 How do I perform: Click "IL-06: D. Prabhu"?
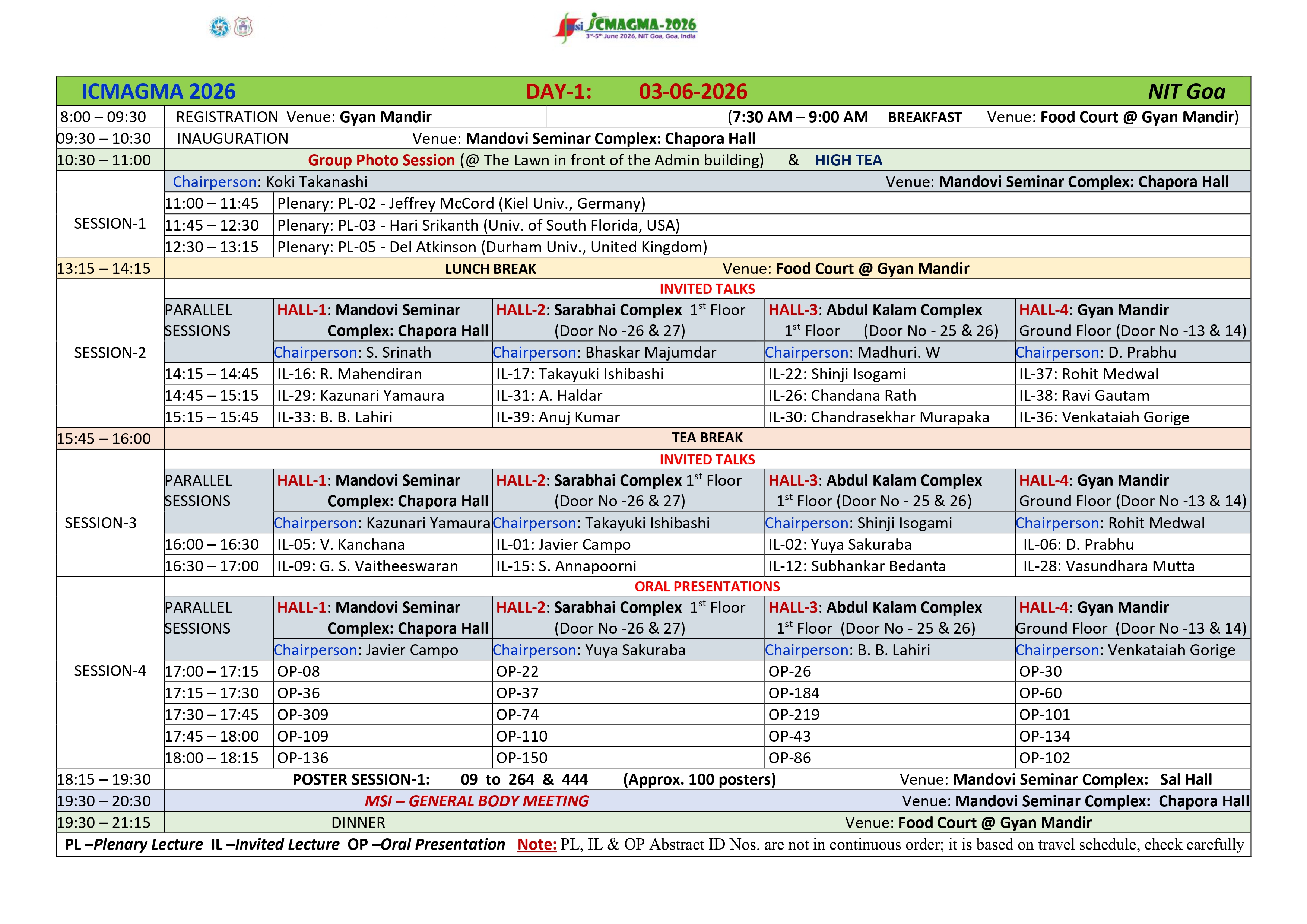click(x=1078, y=545)
